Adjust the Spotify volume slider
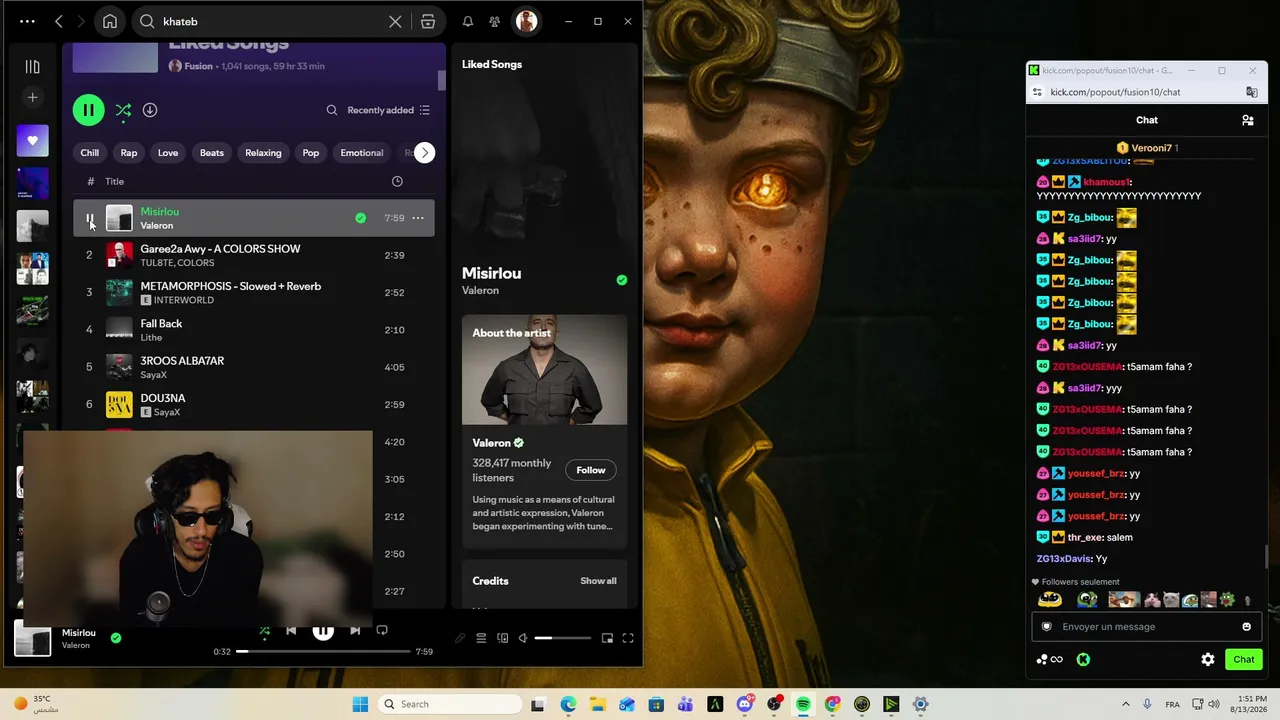This screenshot has width=1280, height=720. tap(563, 638)
